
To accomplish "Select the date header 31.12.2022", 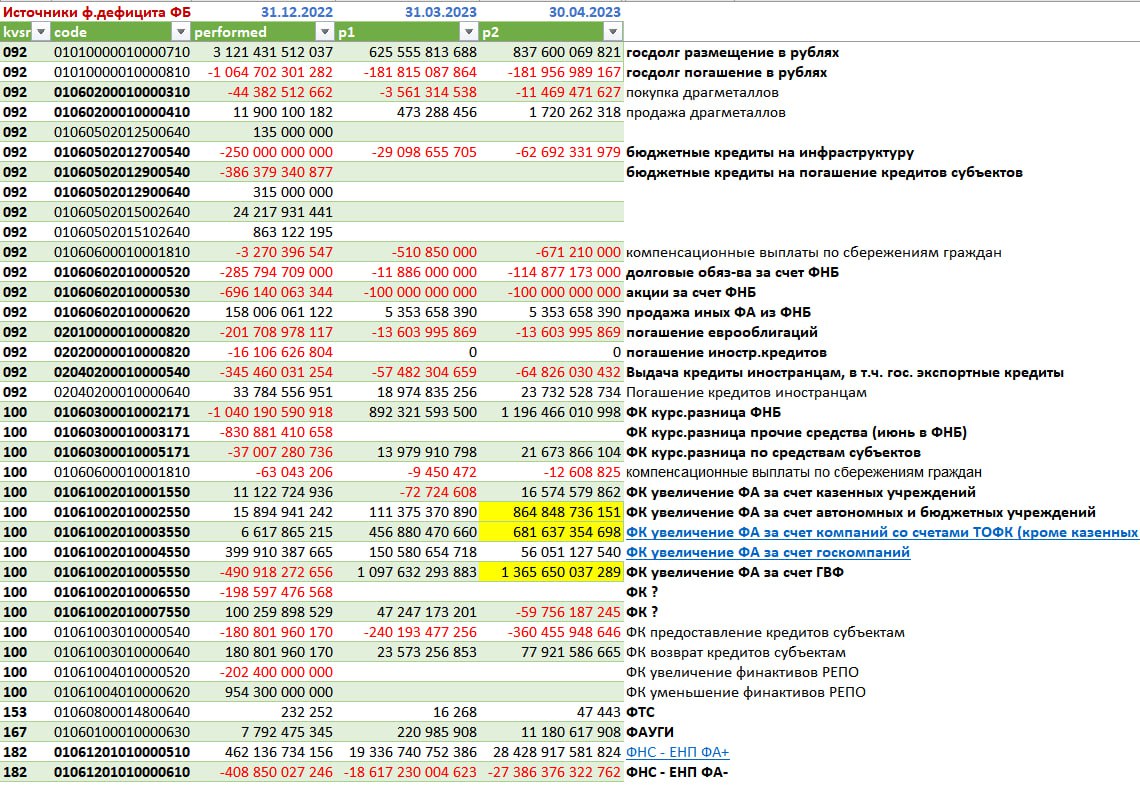I will 297,12.
